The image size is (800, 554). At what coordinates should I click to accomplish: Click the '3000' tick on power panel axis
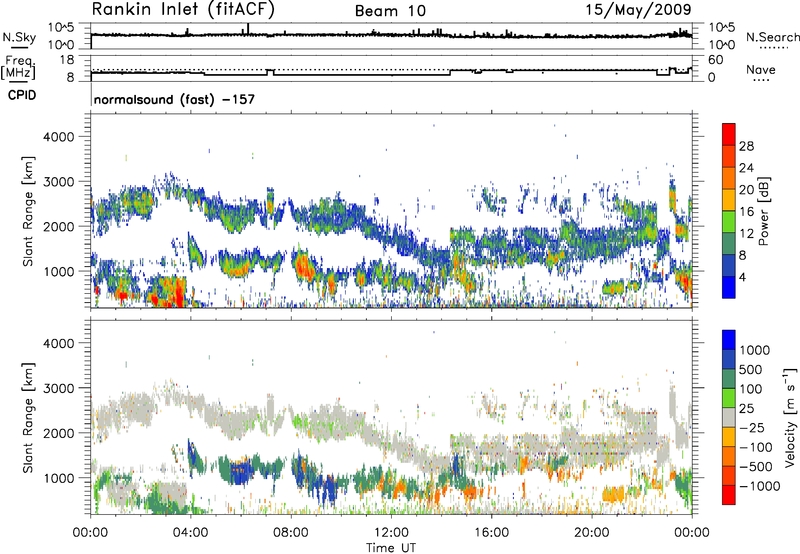tap(58, 182)
